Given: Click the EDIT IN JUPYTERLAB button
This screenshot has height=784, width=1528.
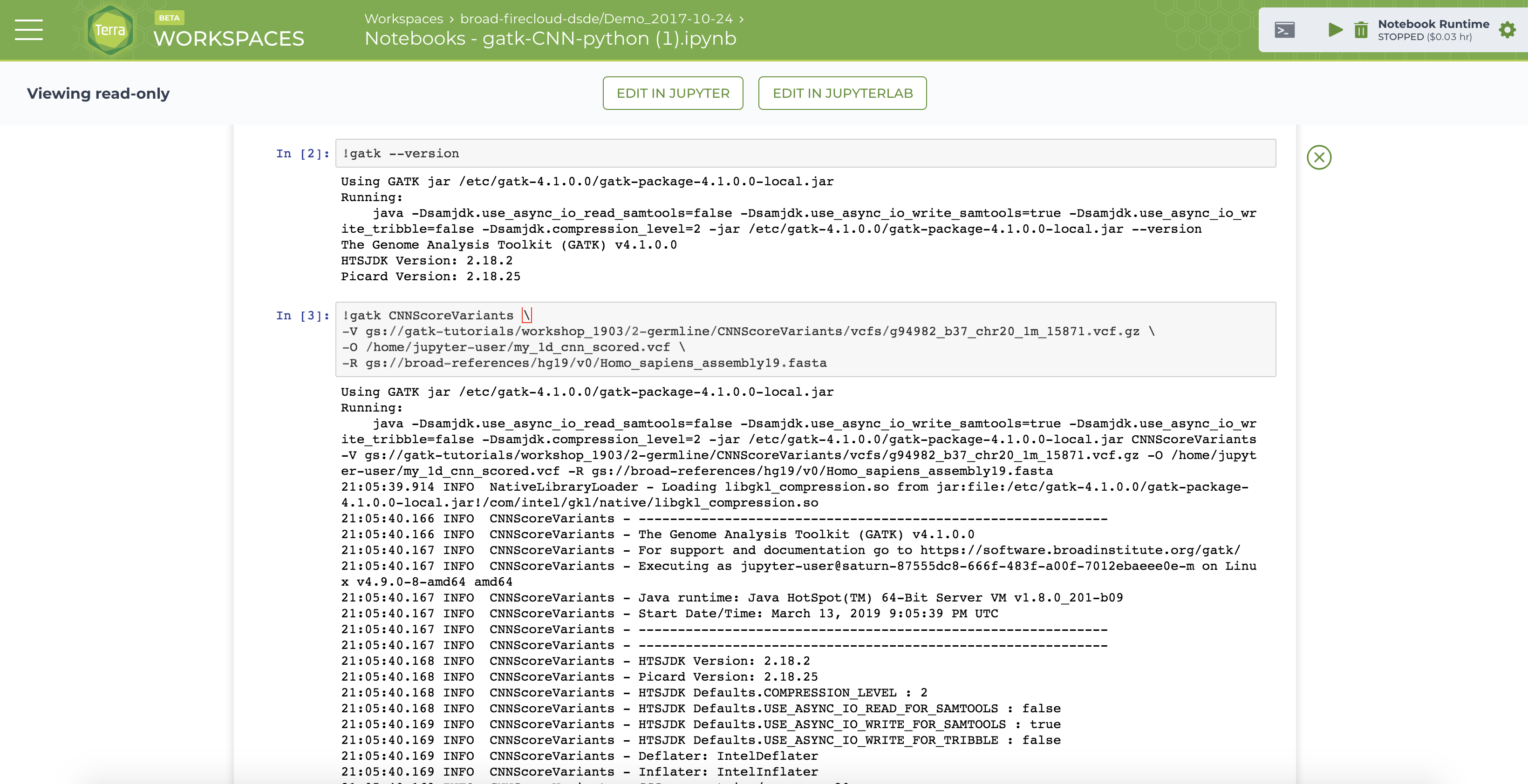Looking at the screenshot, I should (842, 93).
